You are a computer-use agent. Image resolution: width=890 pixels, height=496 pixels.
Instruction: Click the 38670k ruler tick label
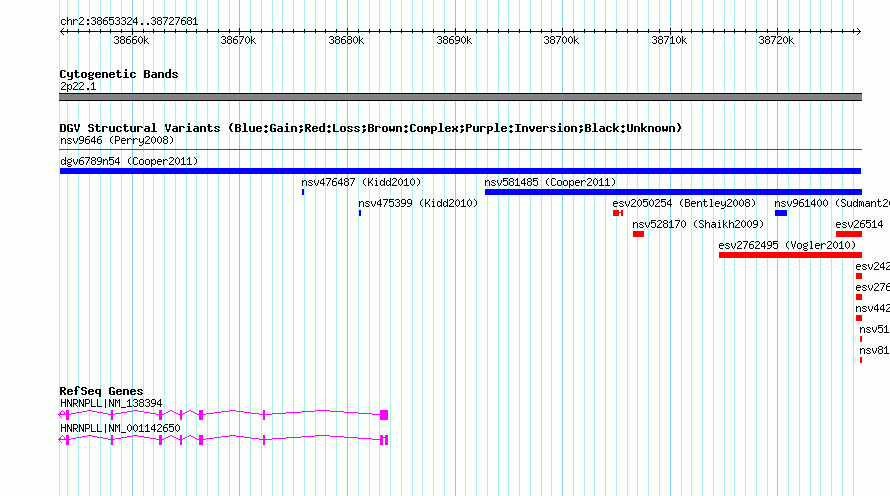click(x=238, y=40)
